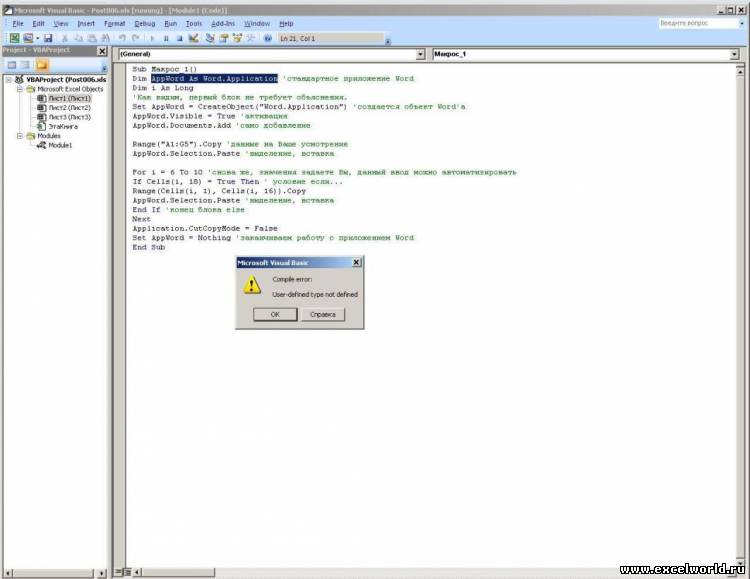Open the File menu
750x579 pixels.
[18, 23]
